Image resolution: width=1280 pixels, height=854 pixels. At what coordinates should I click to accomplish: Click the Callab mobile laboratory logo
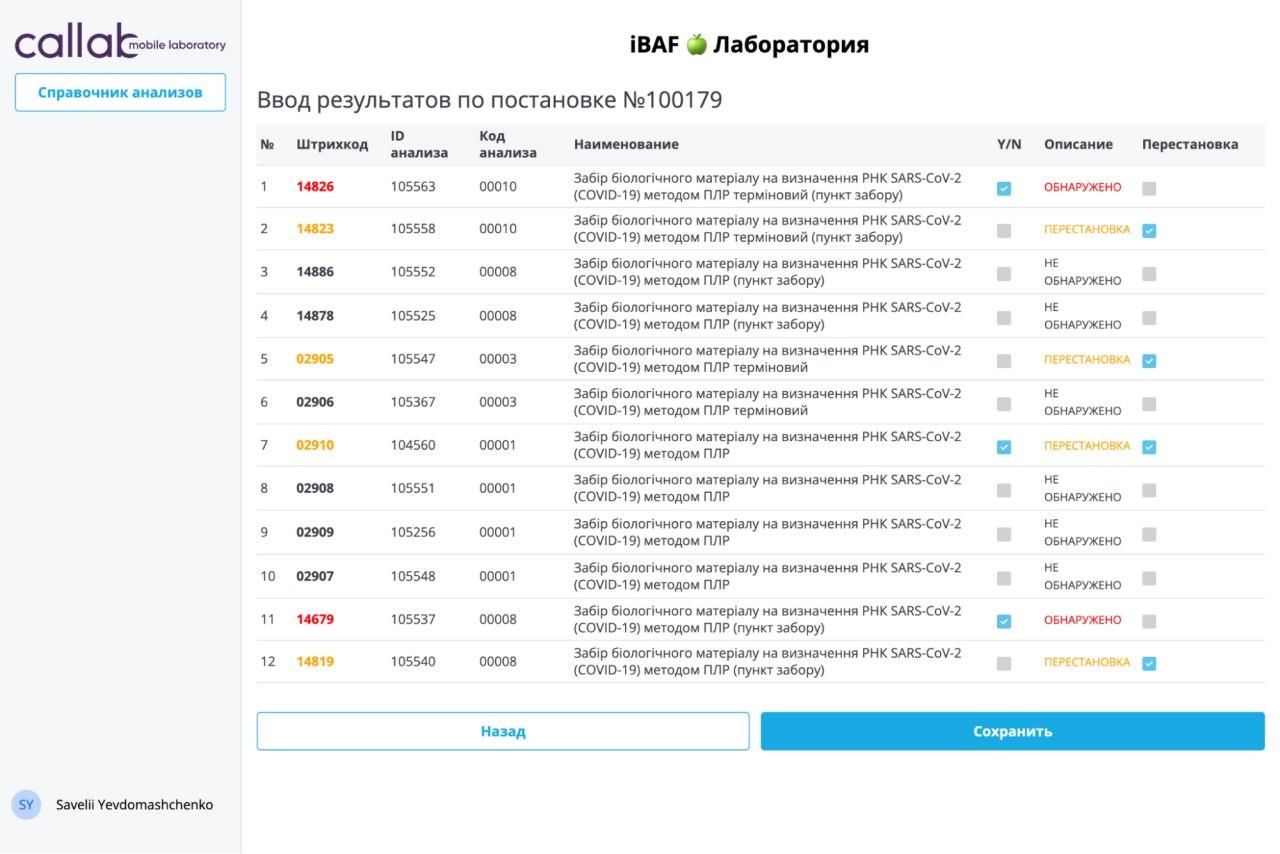pos(120,43)
